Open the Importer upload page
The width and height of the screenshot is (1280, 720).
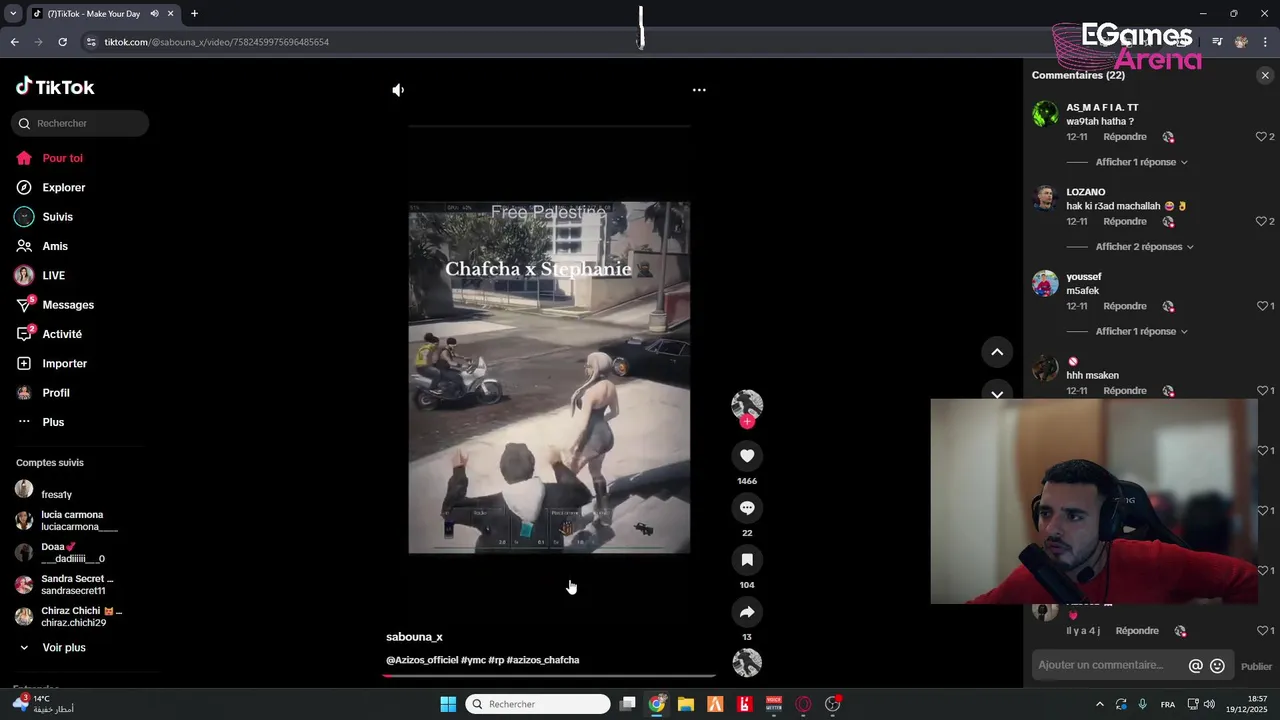coord(64,363)
